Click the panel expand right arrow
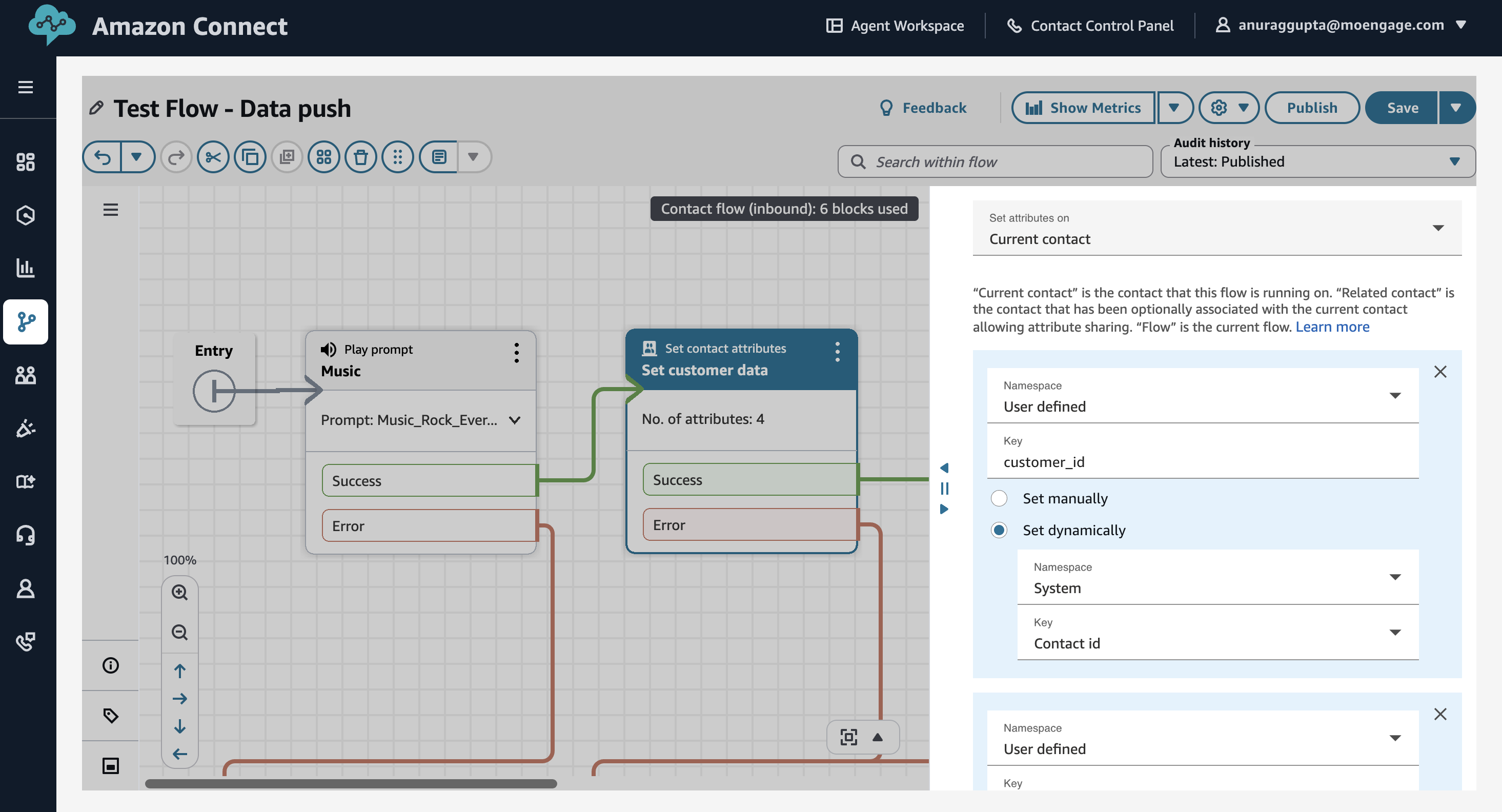Viewport: 1502px width, 812px height. (944, 509)
